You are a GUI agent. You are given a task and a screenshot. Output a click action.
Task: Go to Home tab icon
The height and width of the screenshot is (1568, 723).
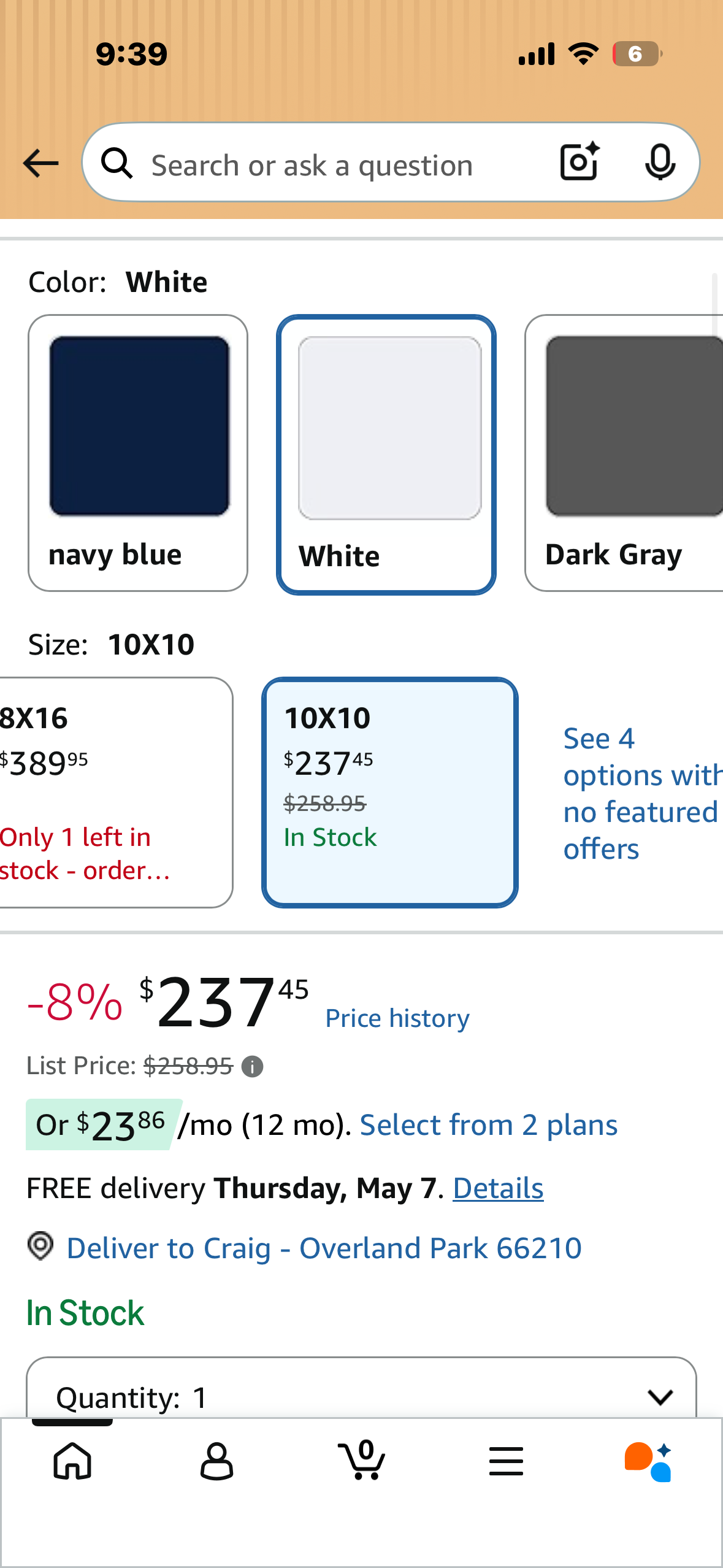[72, 1461]
